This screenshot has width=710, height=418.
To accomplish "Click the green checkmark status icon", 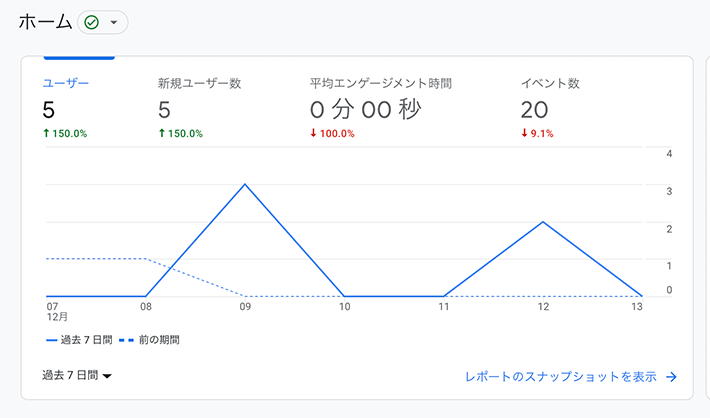I will pos(92,22).
